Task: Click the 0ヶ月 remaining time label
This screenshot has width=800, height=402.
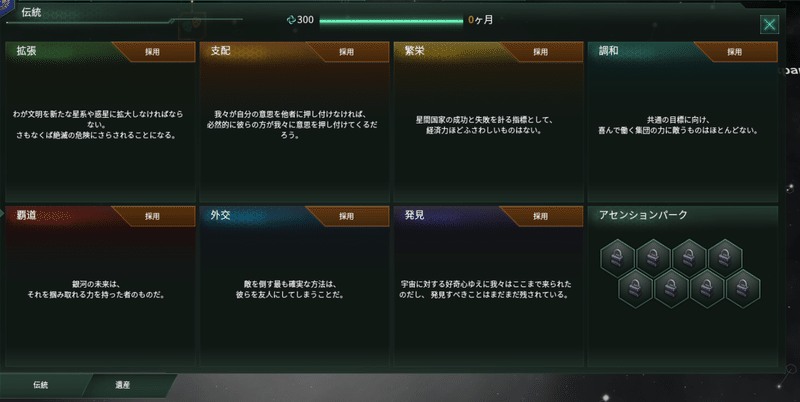Action: 481,20
